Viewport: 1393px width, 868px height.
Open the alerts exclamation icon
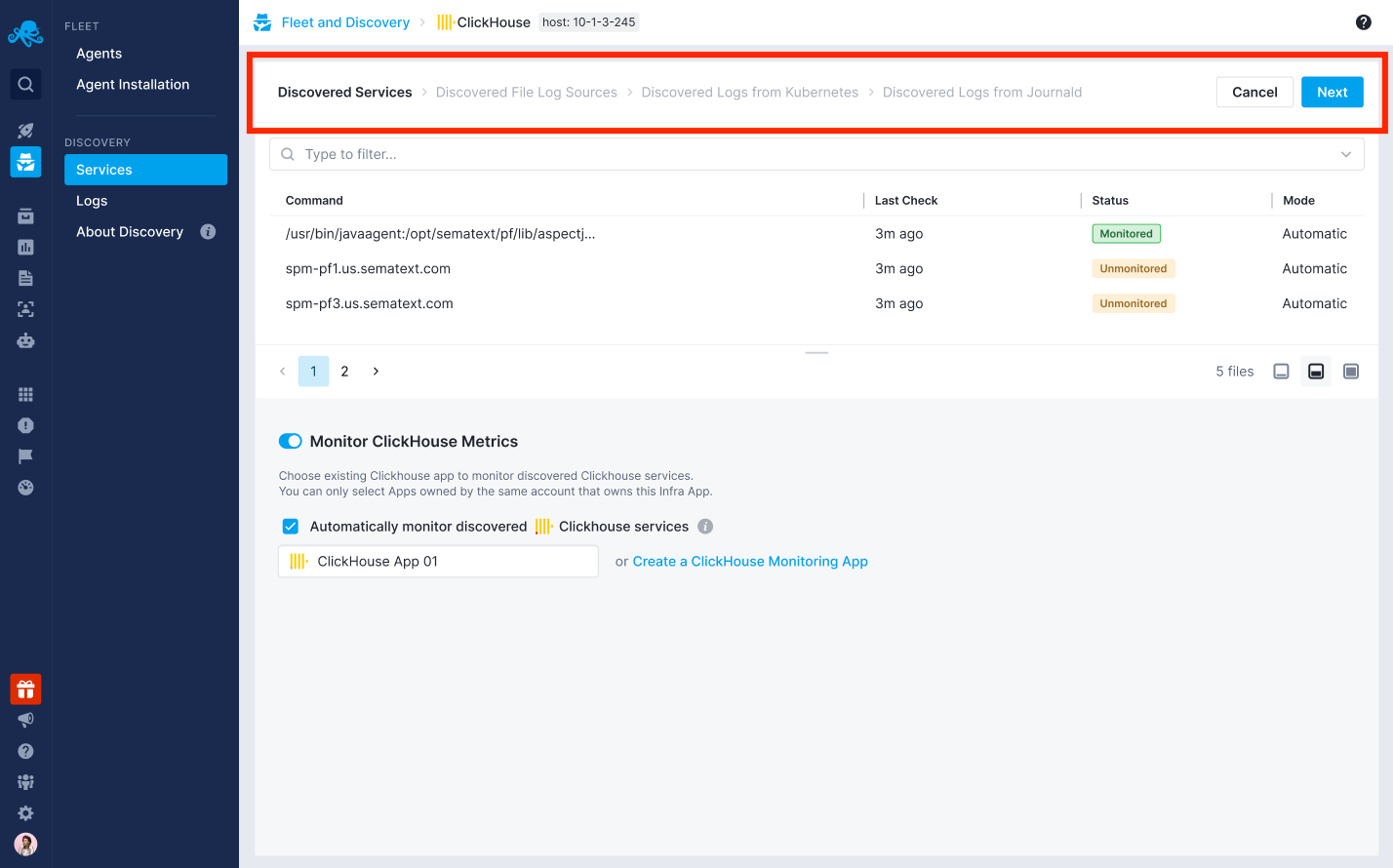click(26, 425)
